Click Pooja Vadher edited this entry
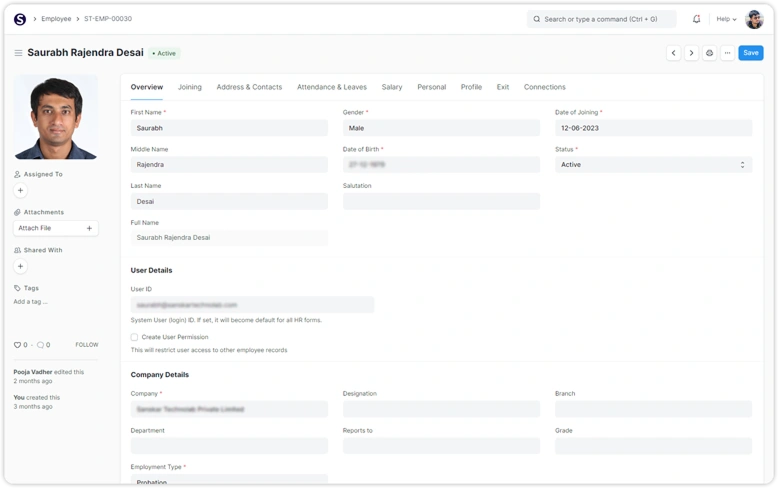Screen dimensions: 778x488 click(49, 376)
